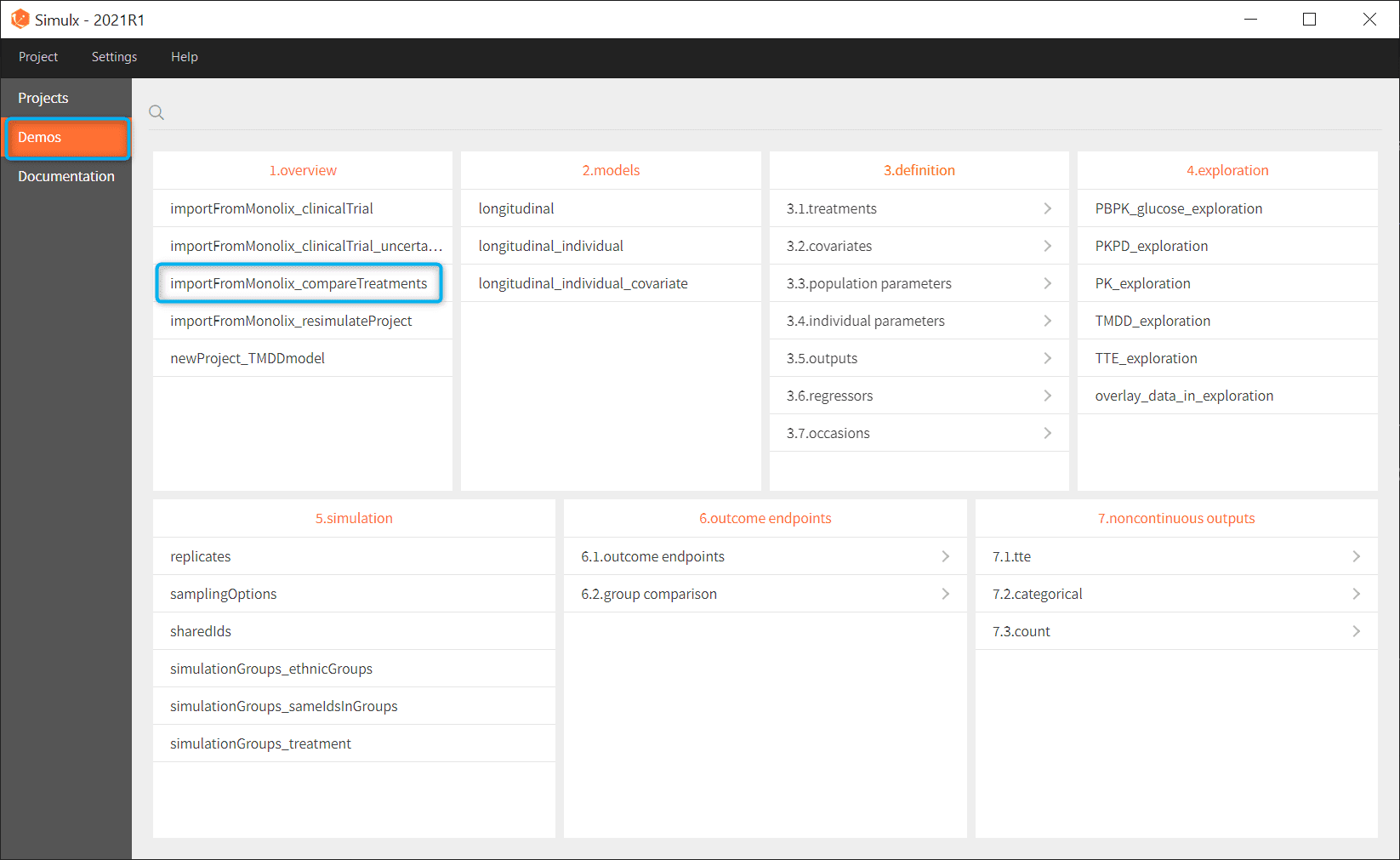Open the Settings menu
1400x860 pixels.
114,57
